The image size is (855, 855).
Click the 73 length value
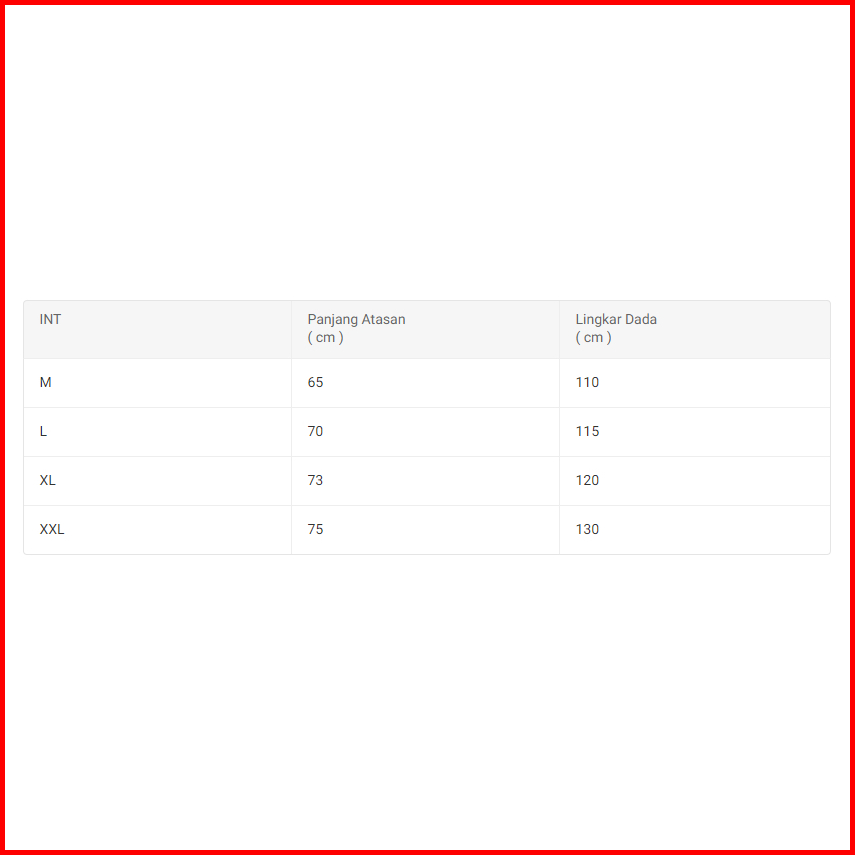click(316, 481)
